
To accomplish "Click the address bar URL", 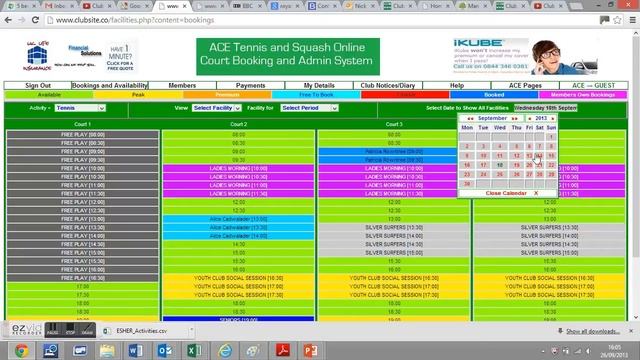I will (x=135, y=20).
